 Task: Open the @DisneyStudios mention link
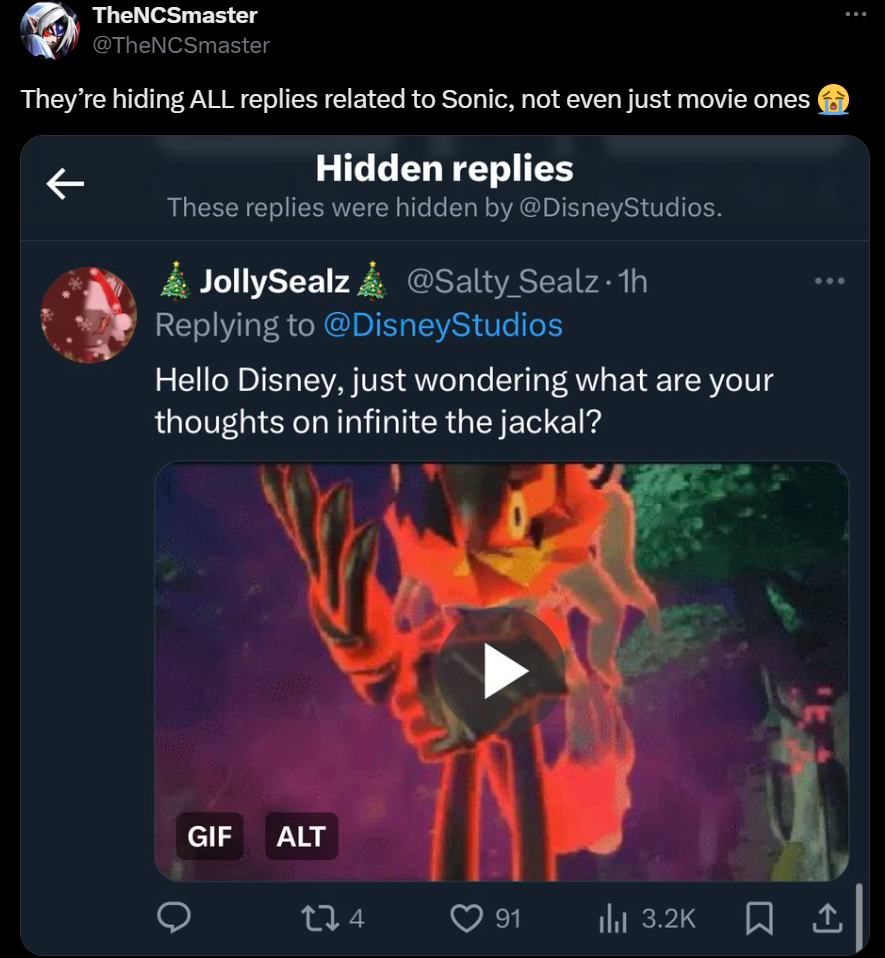point(443,325)
